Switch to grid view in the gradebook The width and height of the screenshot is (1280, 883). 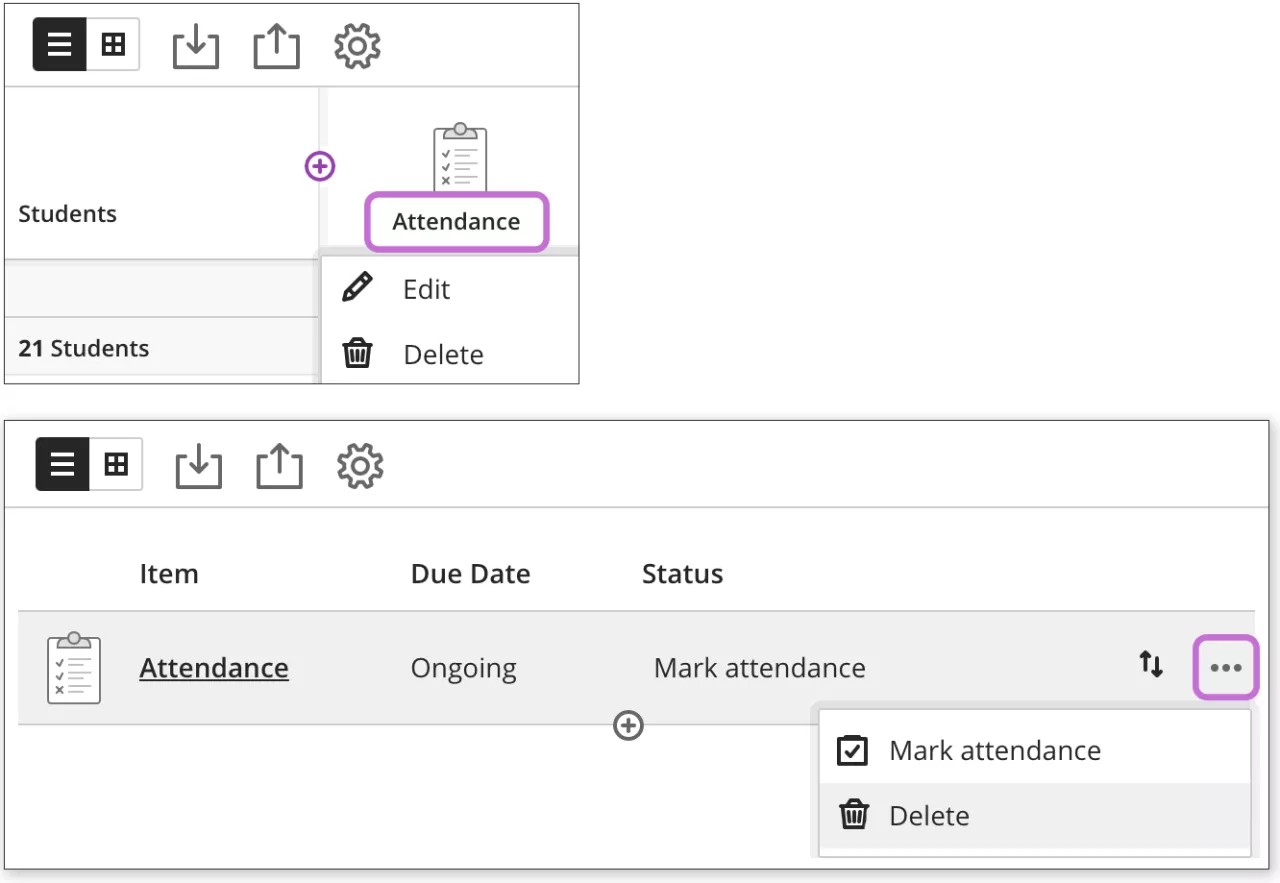point(112,45)
